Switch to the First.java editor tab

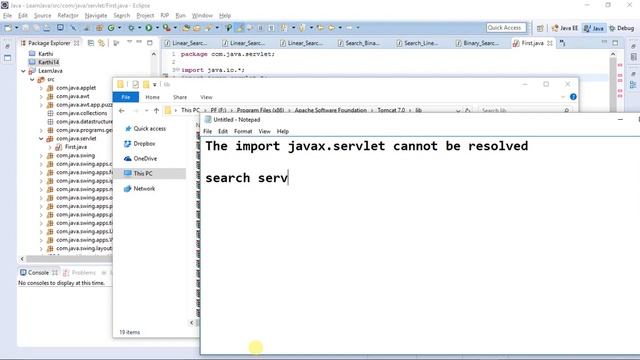click(532, 43)
